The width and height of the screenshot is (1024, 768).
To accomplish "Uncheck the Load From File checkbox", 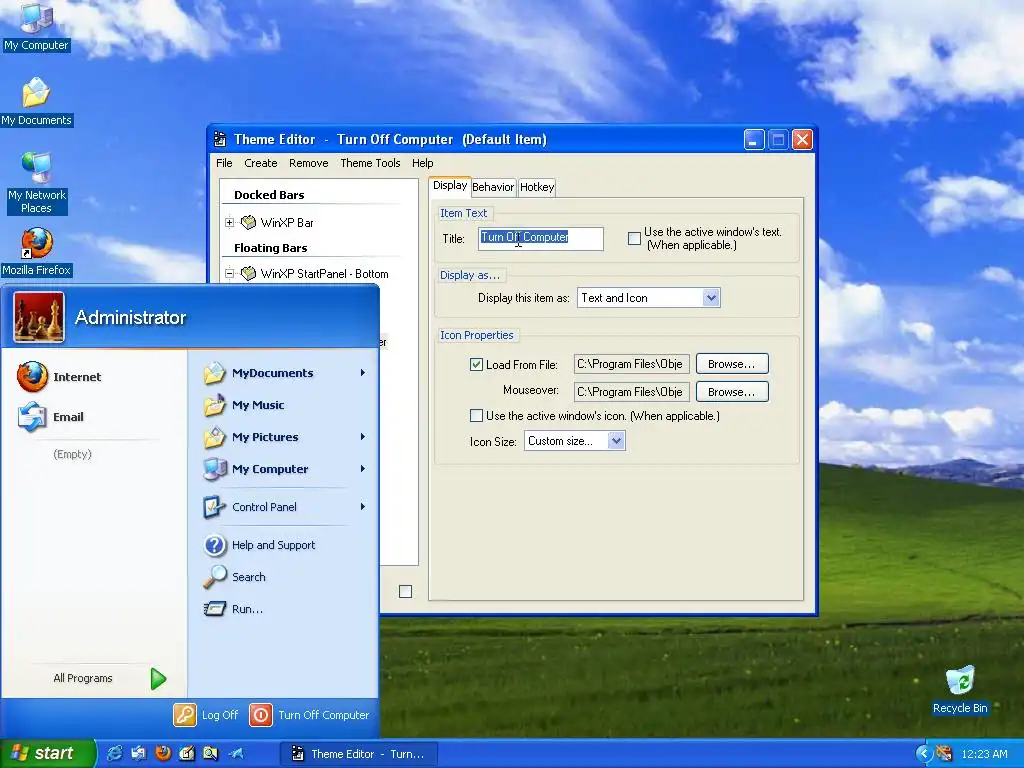I will tap(477, 364).
